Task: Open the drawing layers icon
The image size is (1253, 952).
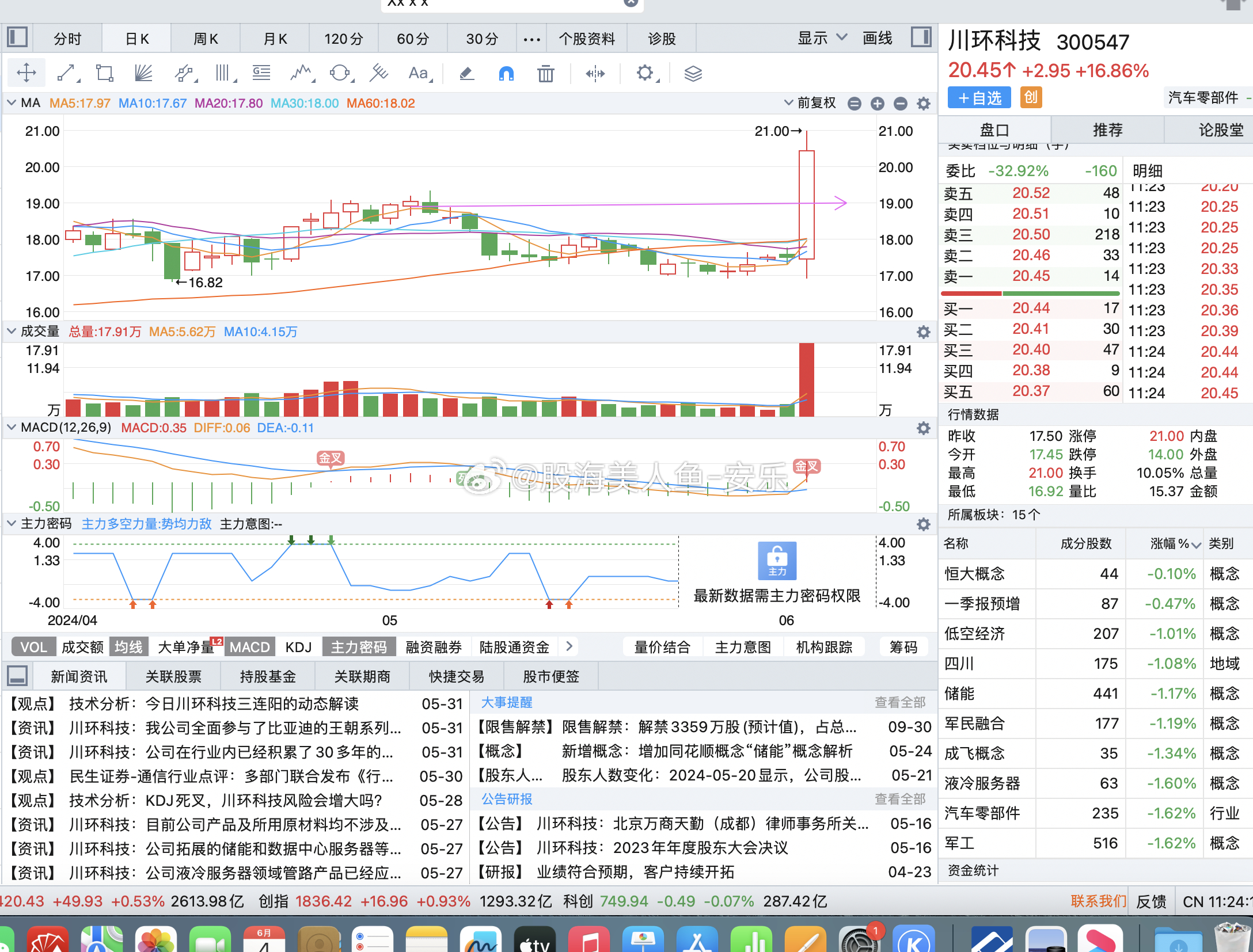Action: (x=693, y=73)
